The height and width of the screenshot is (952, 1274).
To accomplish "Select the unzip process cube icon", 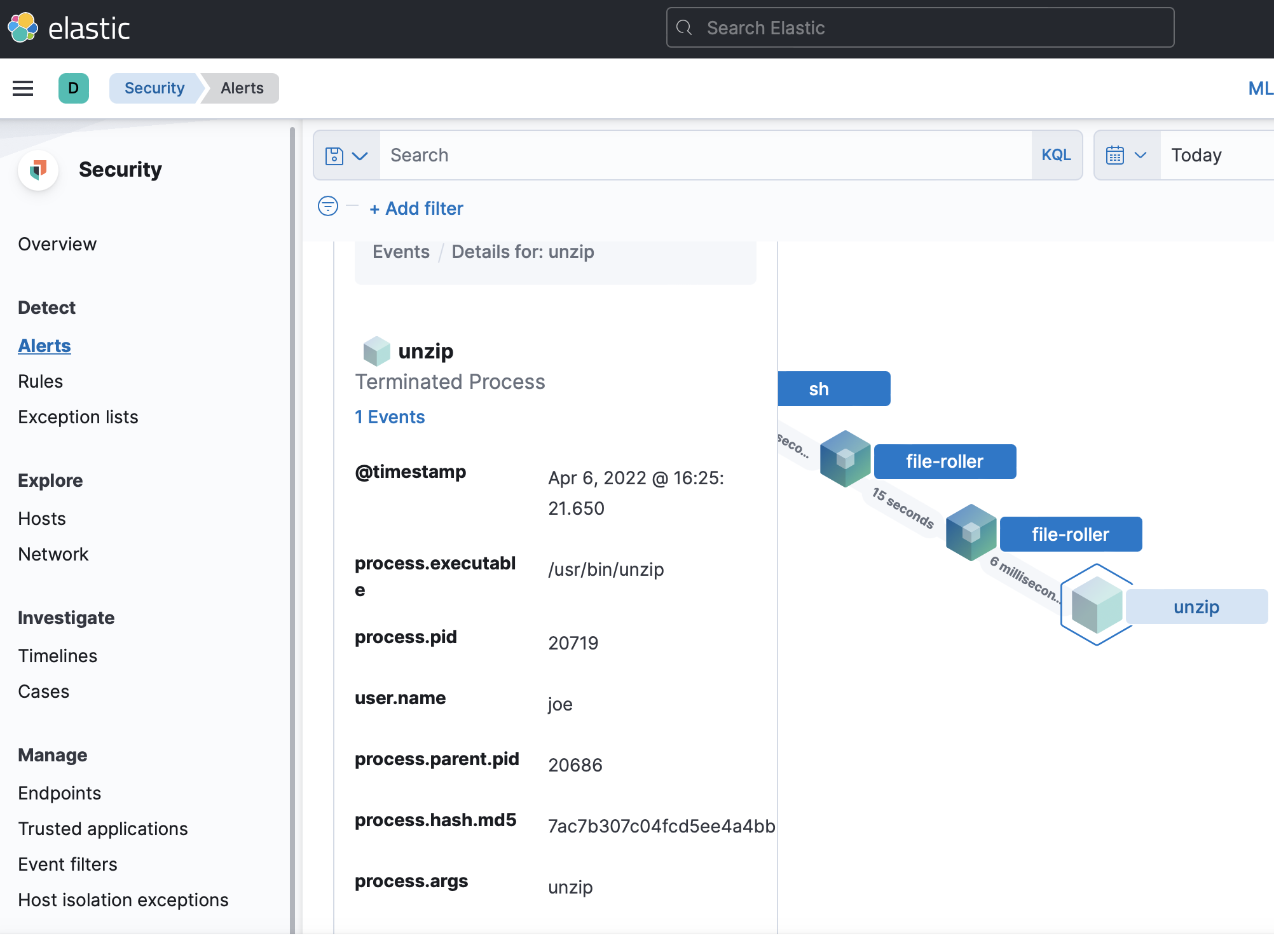I will pos(376,350).
